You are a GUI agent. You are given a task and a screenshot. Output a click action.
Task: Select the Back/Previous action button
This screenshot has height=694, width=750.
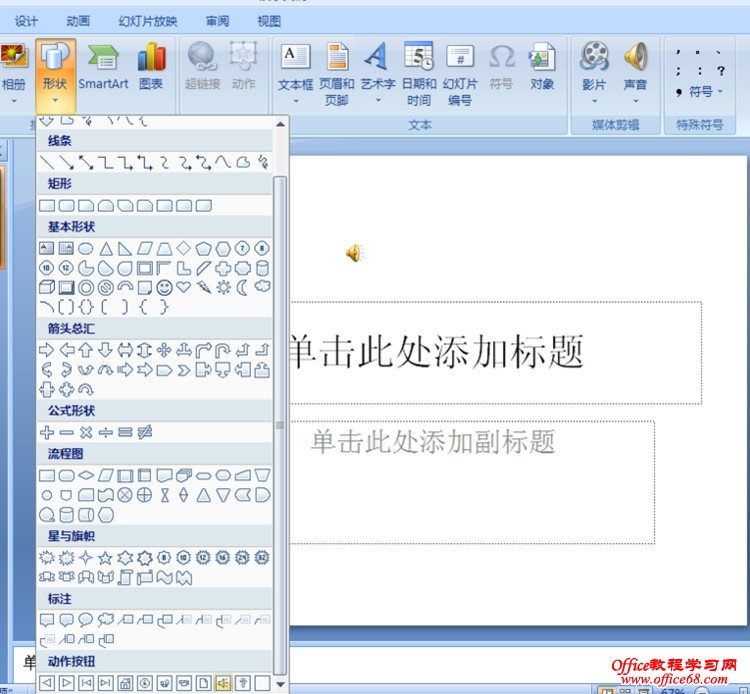click(46, 683)
